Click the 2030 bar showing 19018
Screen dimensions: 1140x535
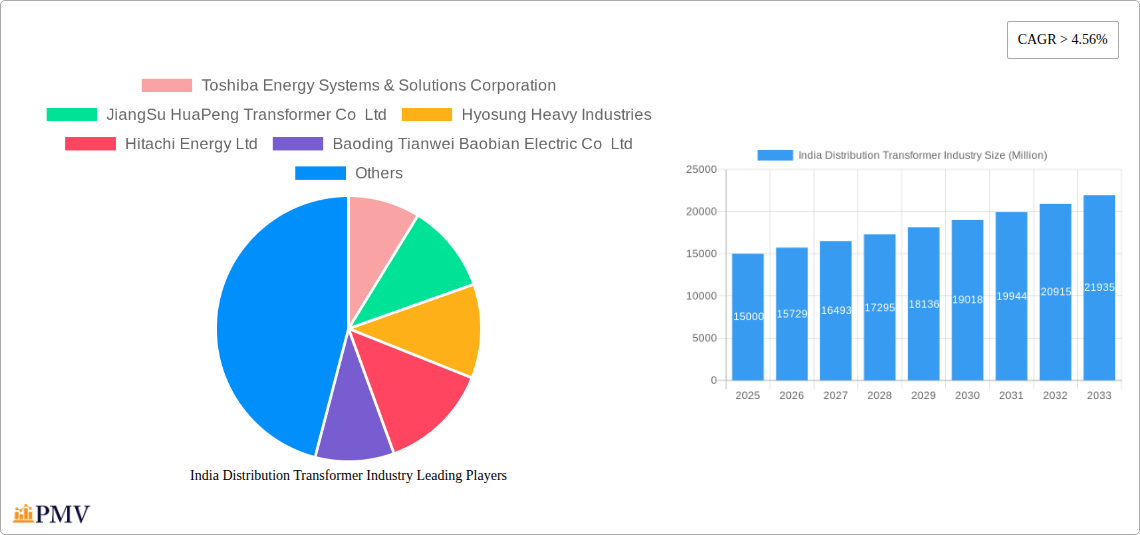pos(968,300)
